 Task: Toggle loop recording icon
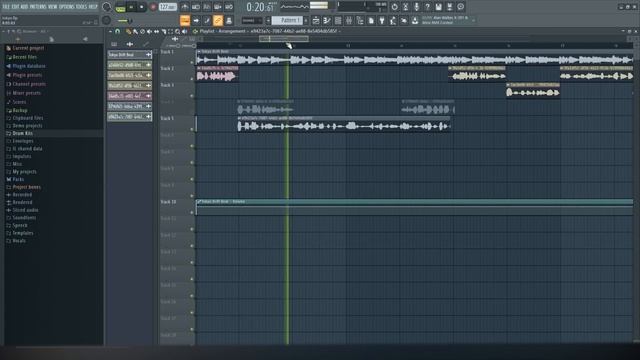(229, 7)
